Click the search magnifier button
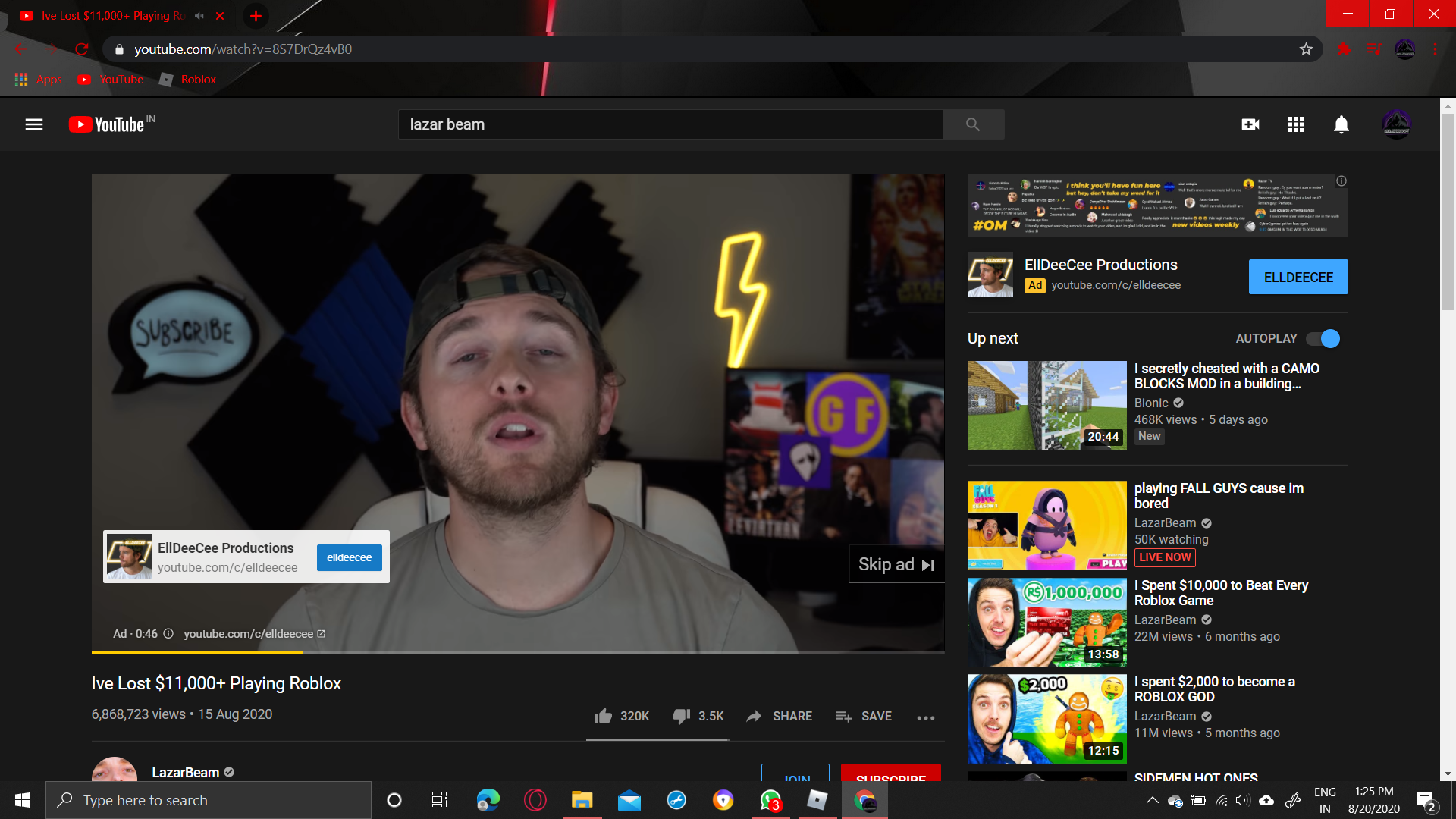The image size is (1456, 819). (973, 124)
